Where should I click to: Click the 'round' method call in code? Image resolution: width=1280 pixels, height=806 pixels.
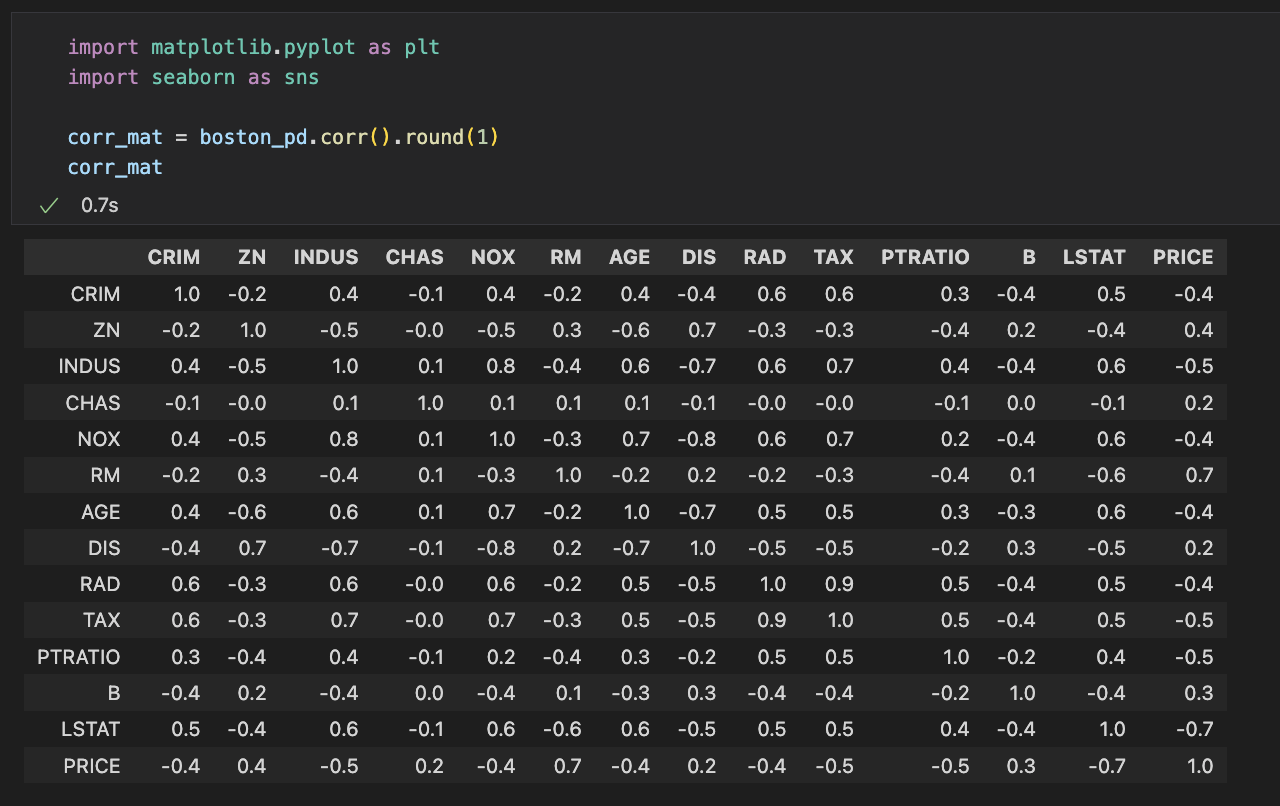click(434, 137)
